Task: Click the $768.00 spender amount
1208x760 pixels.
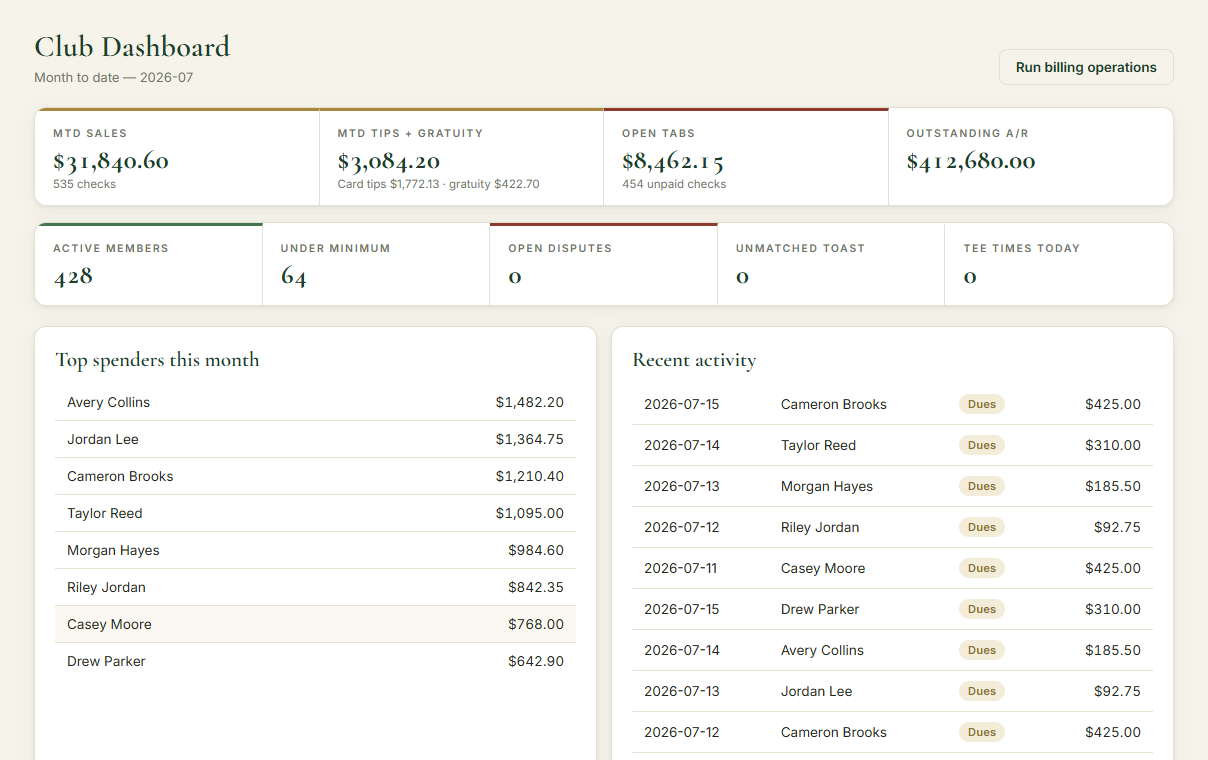Action: coord(536,624)
